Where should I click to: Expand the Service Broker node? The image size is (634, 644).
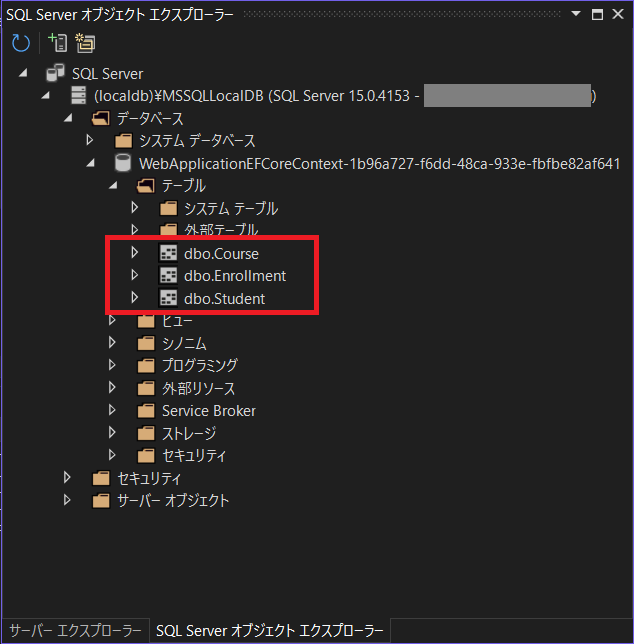point(112,409)
